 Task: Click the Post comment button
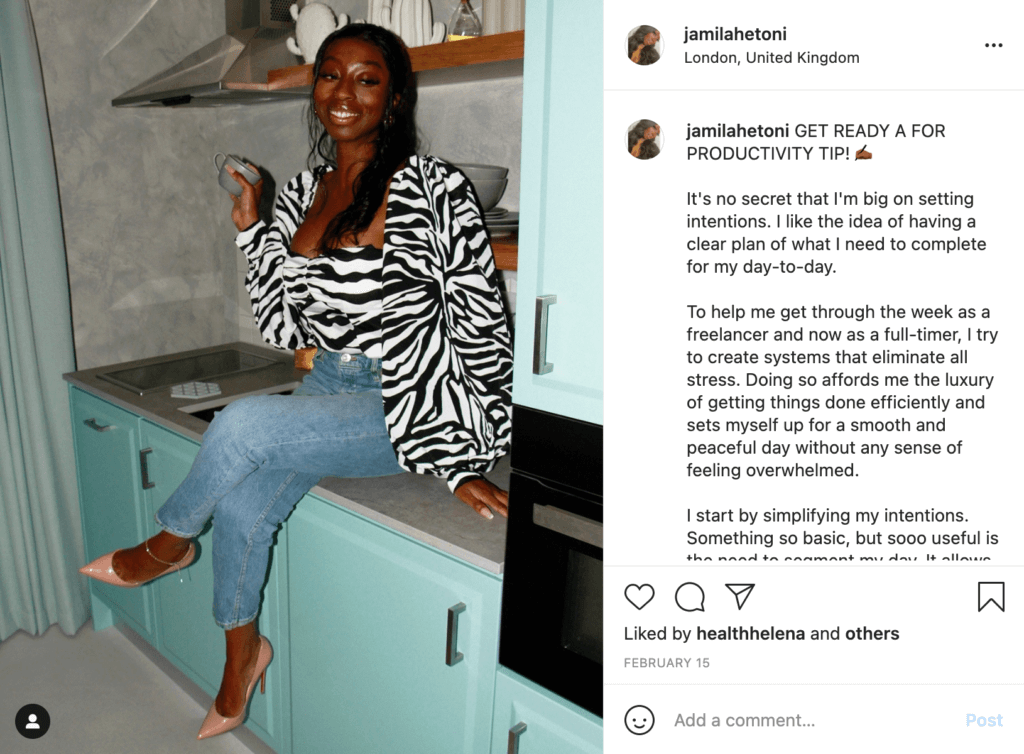(984, 720)
